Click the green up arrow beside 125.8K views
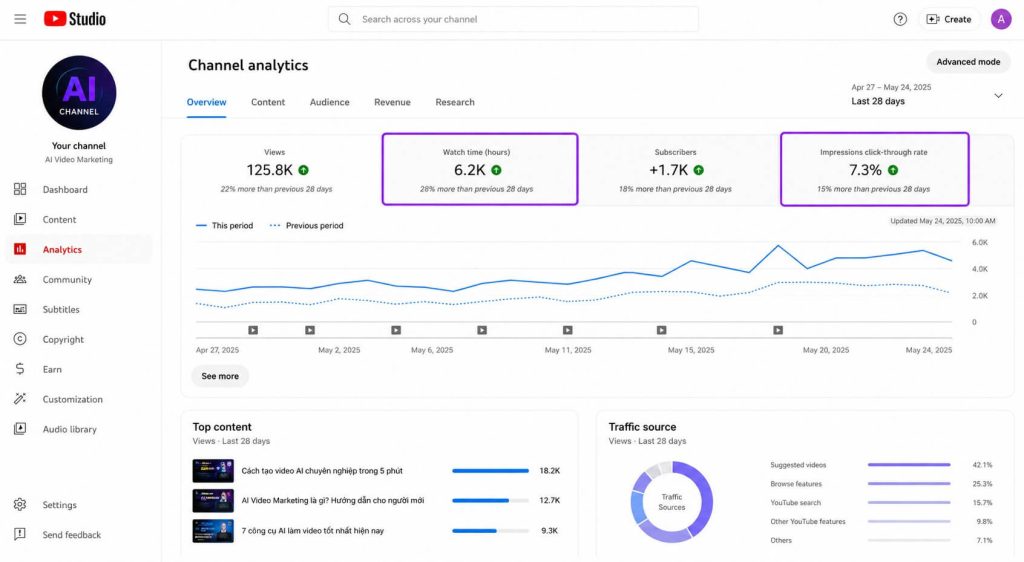 (x=303, y=170)
